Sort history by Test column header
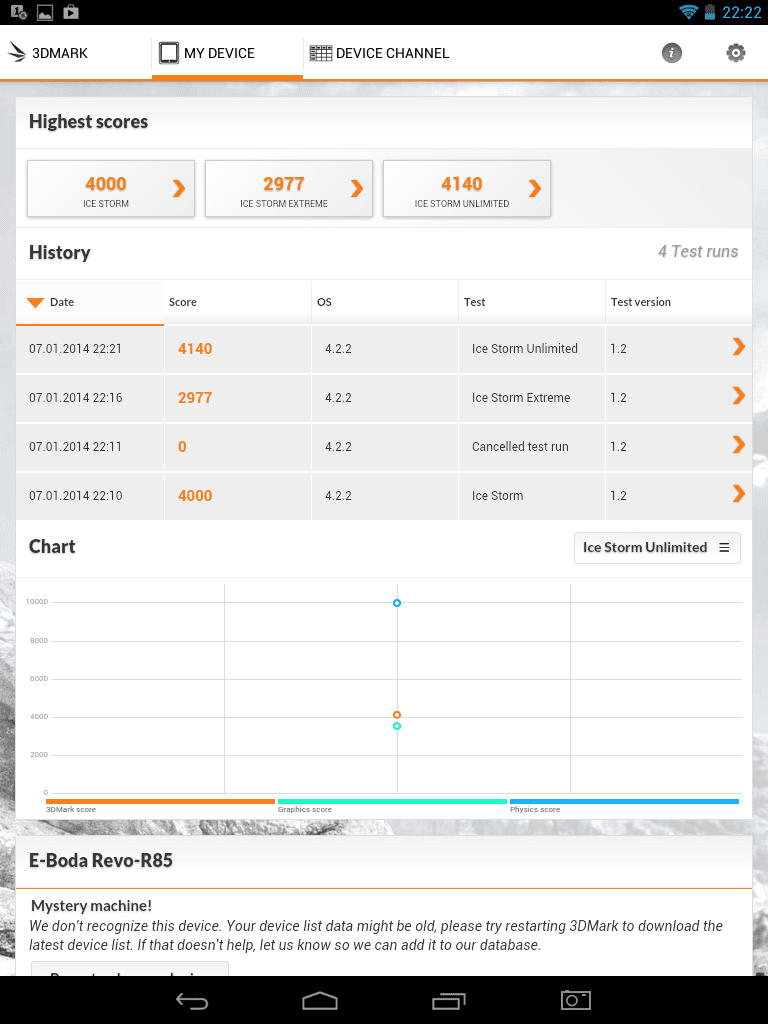The image size is (768, 1024). click(532, 302)
